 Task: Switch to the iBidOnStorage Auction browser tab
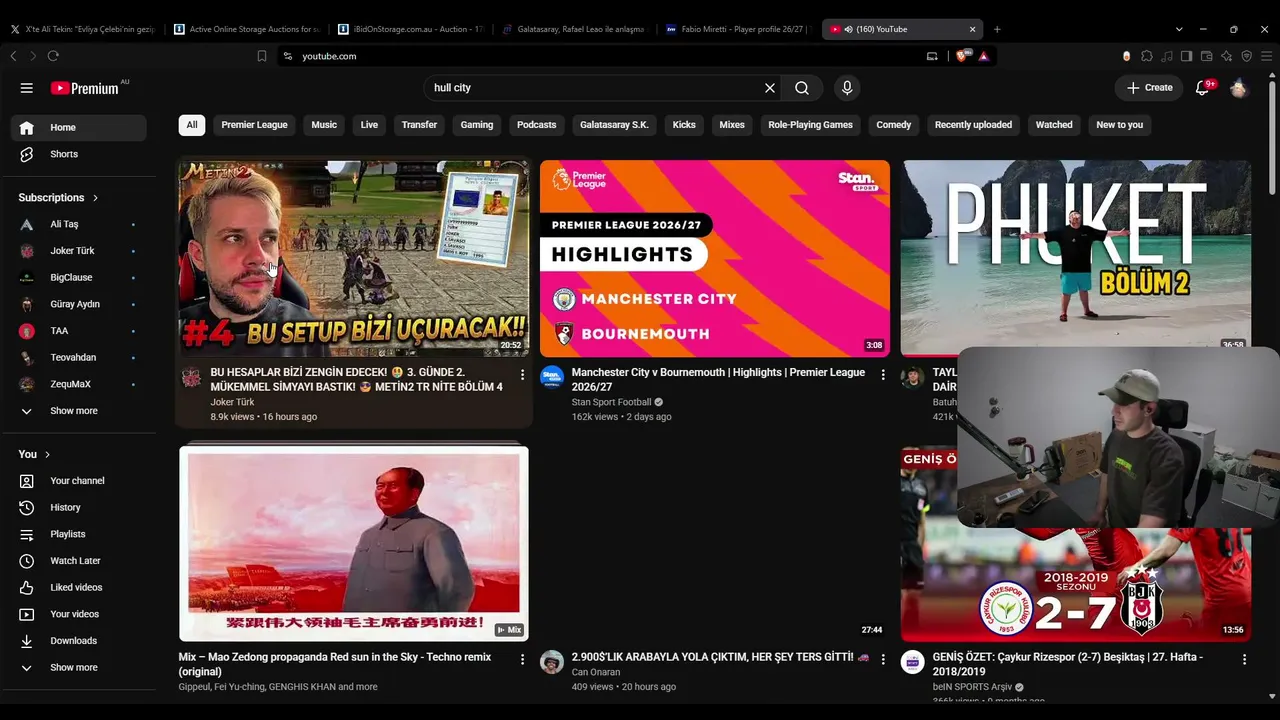coord(411,29)
